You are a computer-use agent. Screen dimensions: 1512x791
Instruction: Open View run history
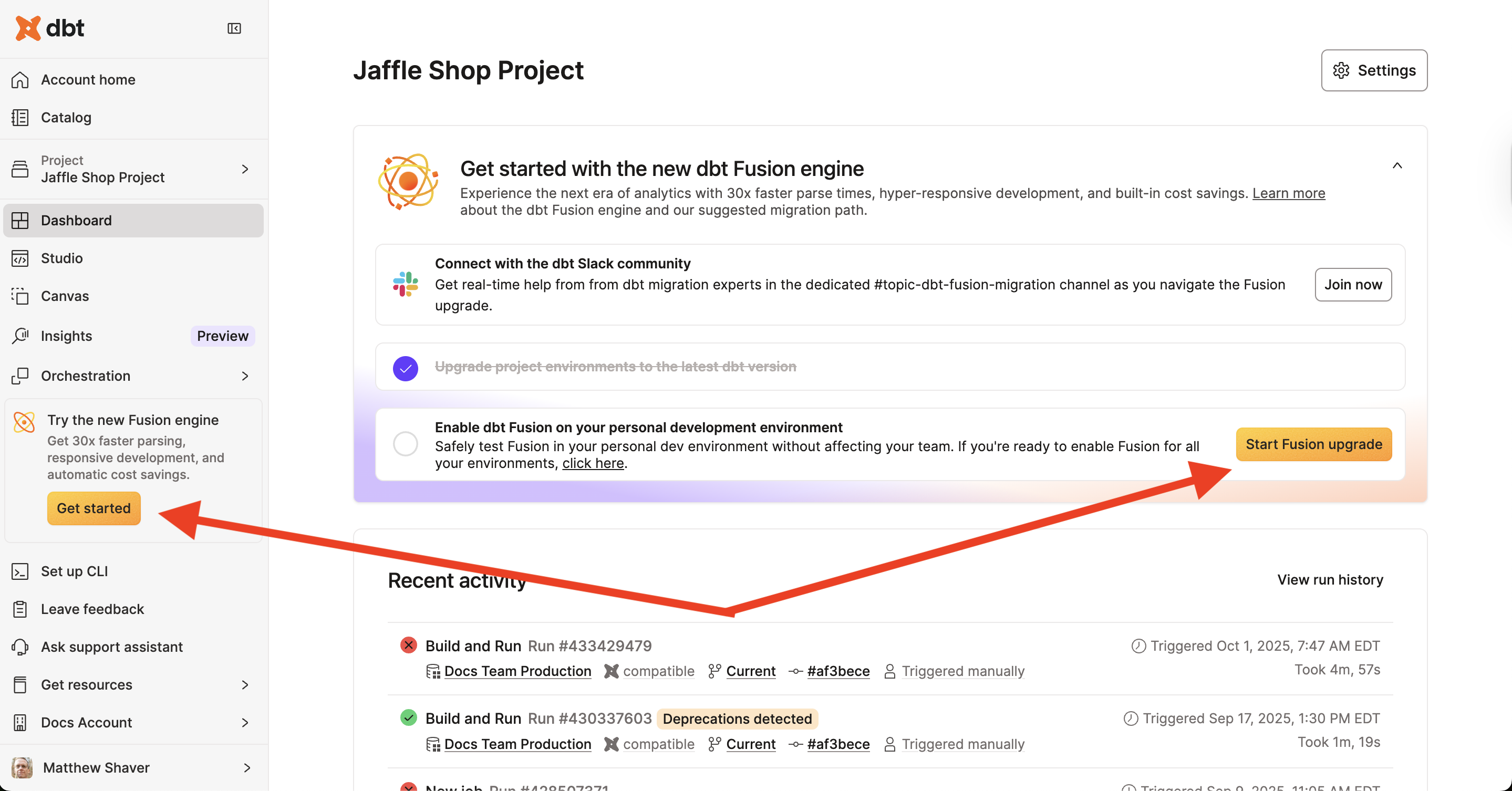click(x=1330, y=579)
